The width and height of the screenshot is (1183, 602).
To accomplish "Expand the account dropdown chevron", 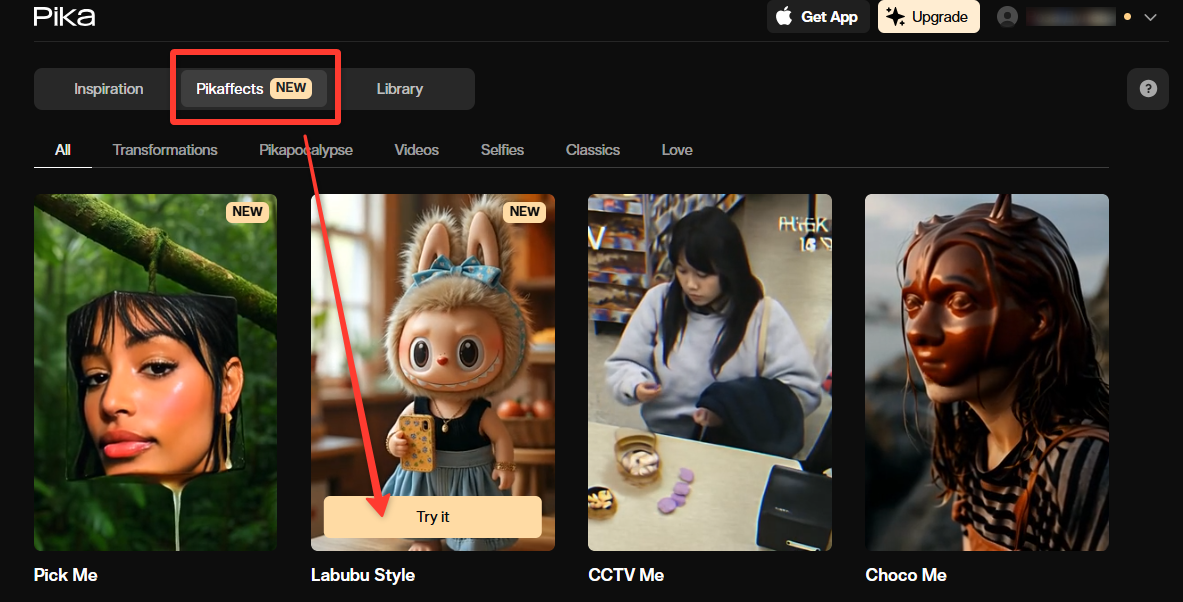I will (x=1150, y=17).
